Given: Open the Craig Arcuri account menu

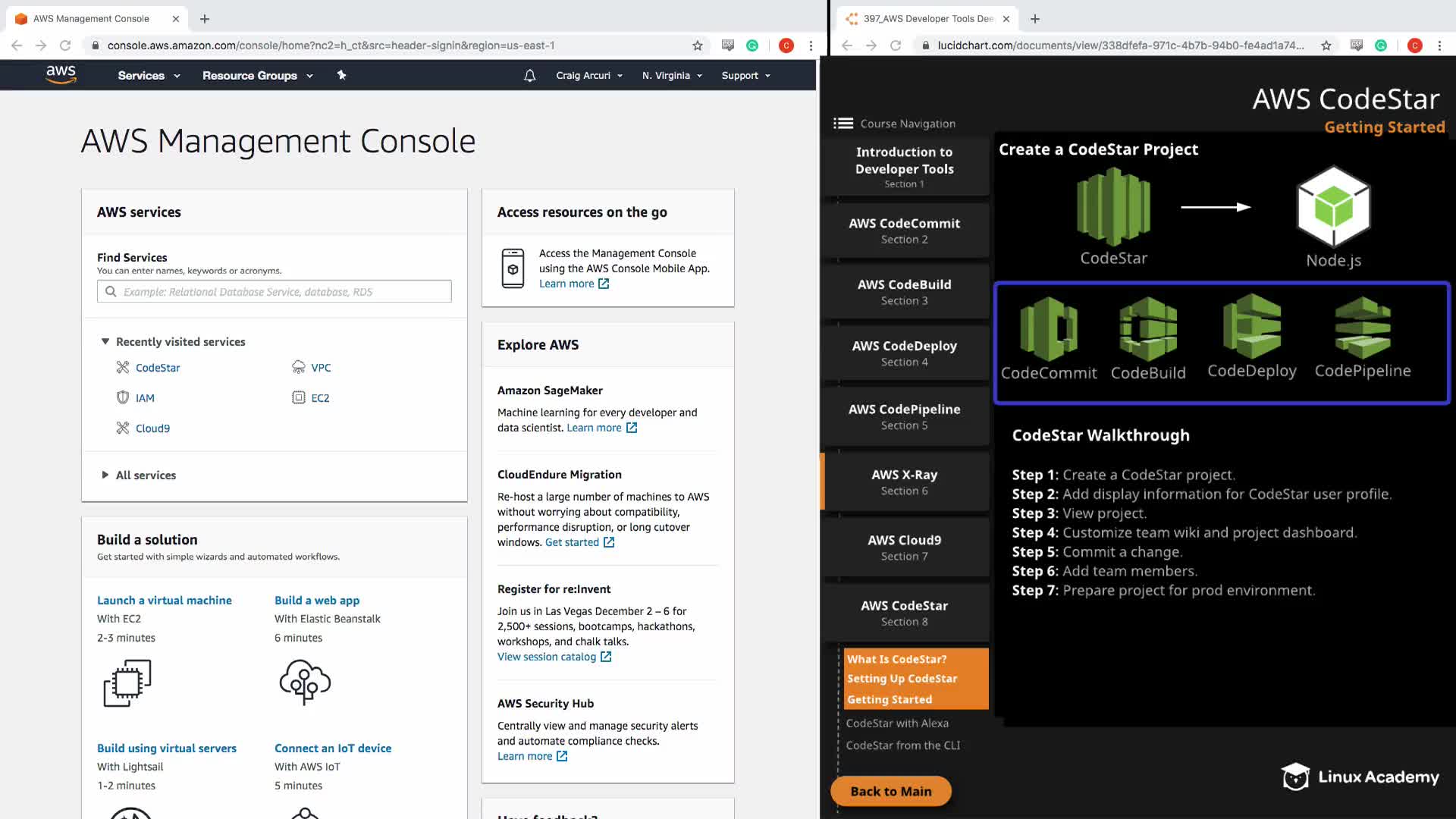Looking at the screenshot, I should point(588,75).
